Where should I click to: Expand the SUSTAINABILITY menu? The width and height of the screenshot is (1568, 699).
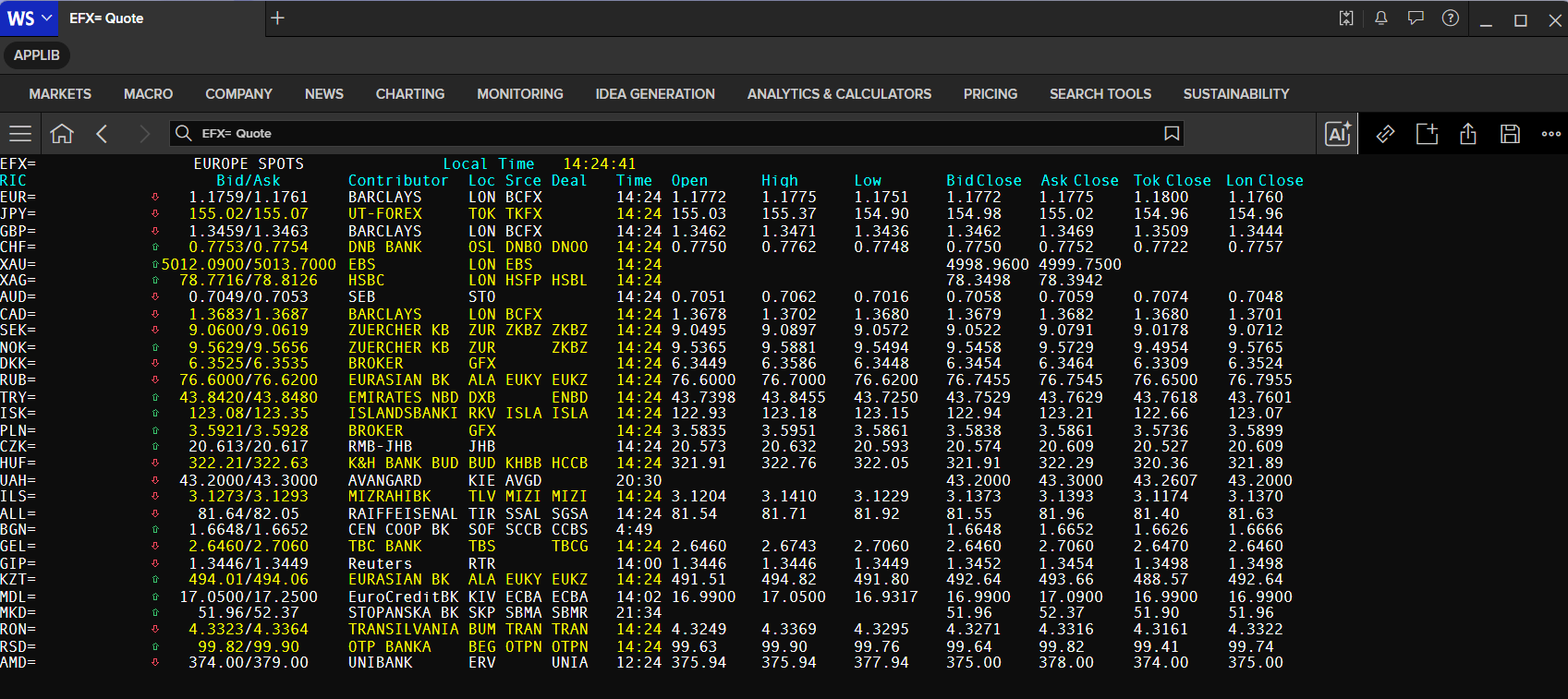coord(1236,94)
